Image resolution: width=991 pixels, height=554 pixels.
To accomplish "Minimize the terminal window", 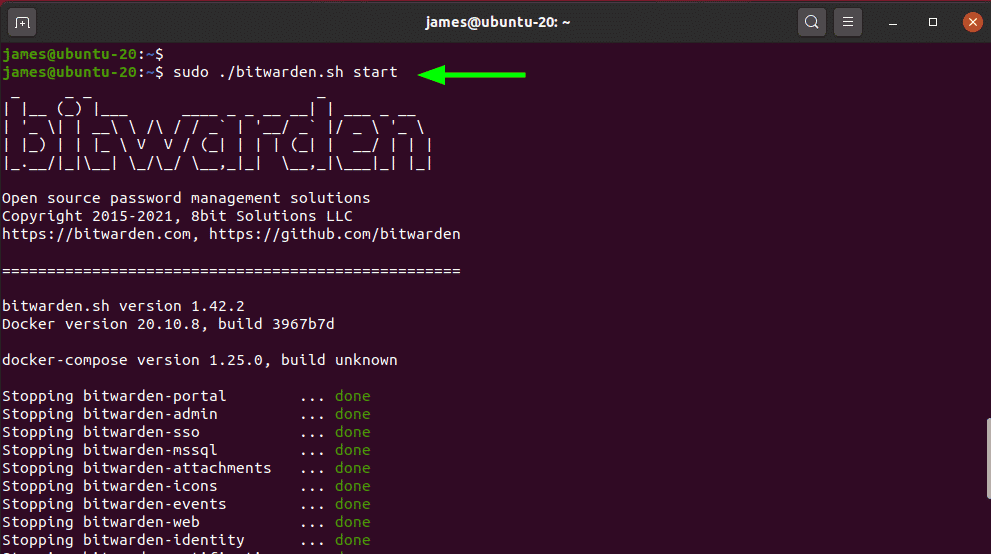I will [893, 23].
